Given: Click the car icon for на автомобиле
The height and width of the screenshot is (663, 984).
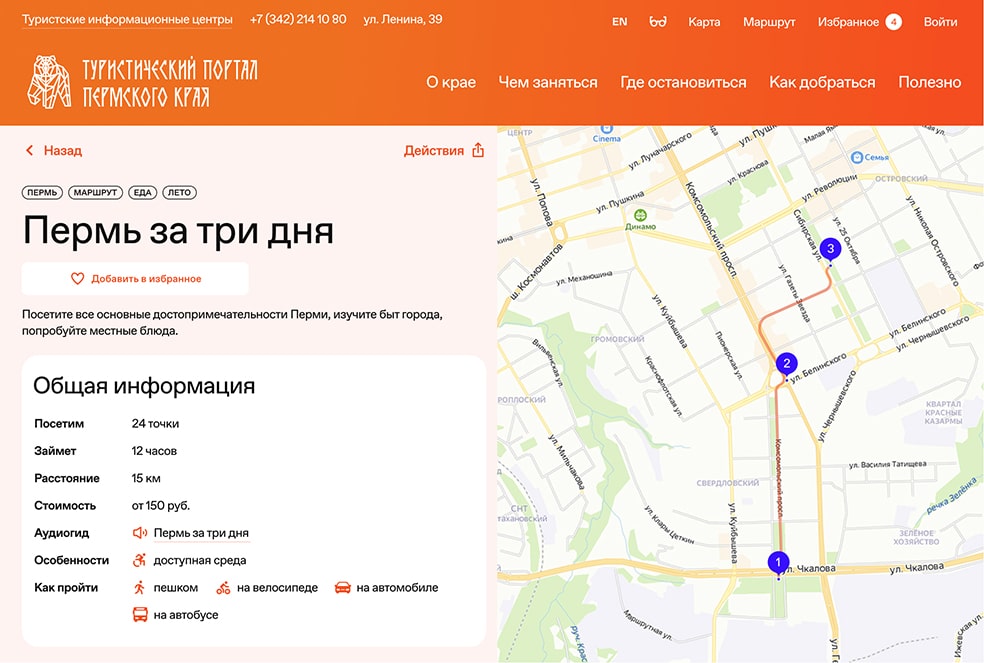Looking at the screenshot, I should 342,588.
